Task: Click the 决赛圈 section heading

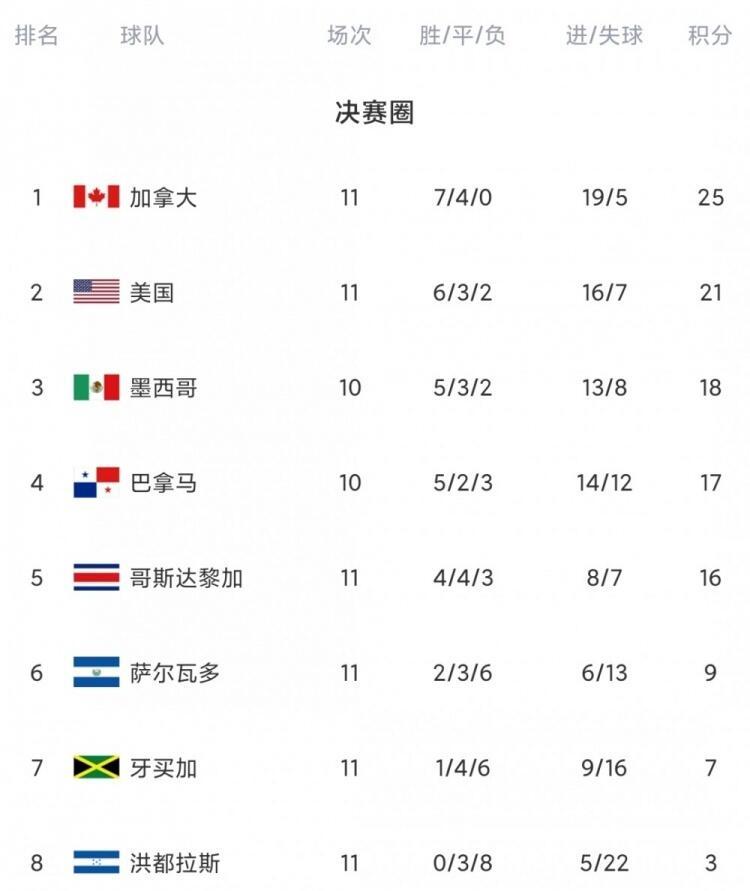Action: tap(374, 112)
